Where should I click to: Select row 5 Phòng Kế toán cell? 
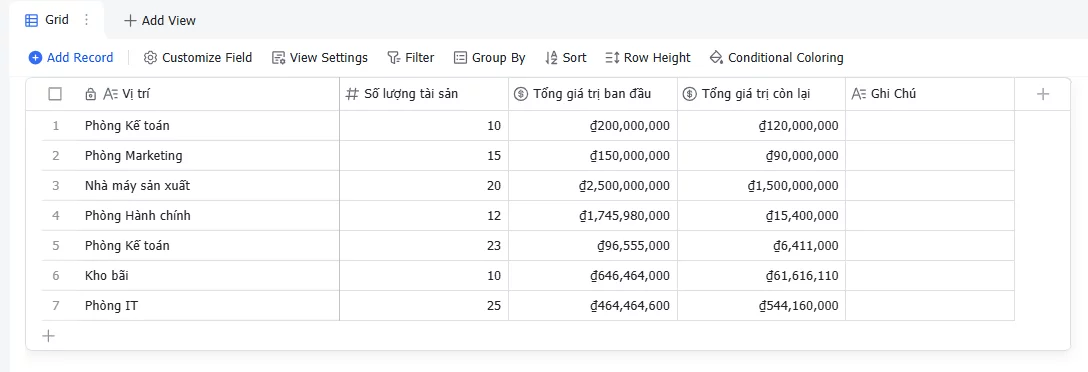(207, 245)
